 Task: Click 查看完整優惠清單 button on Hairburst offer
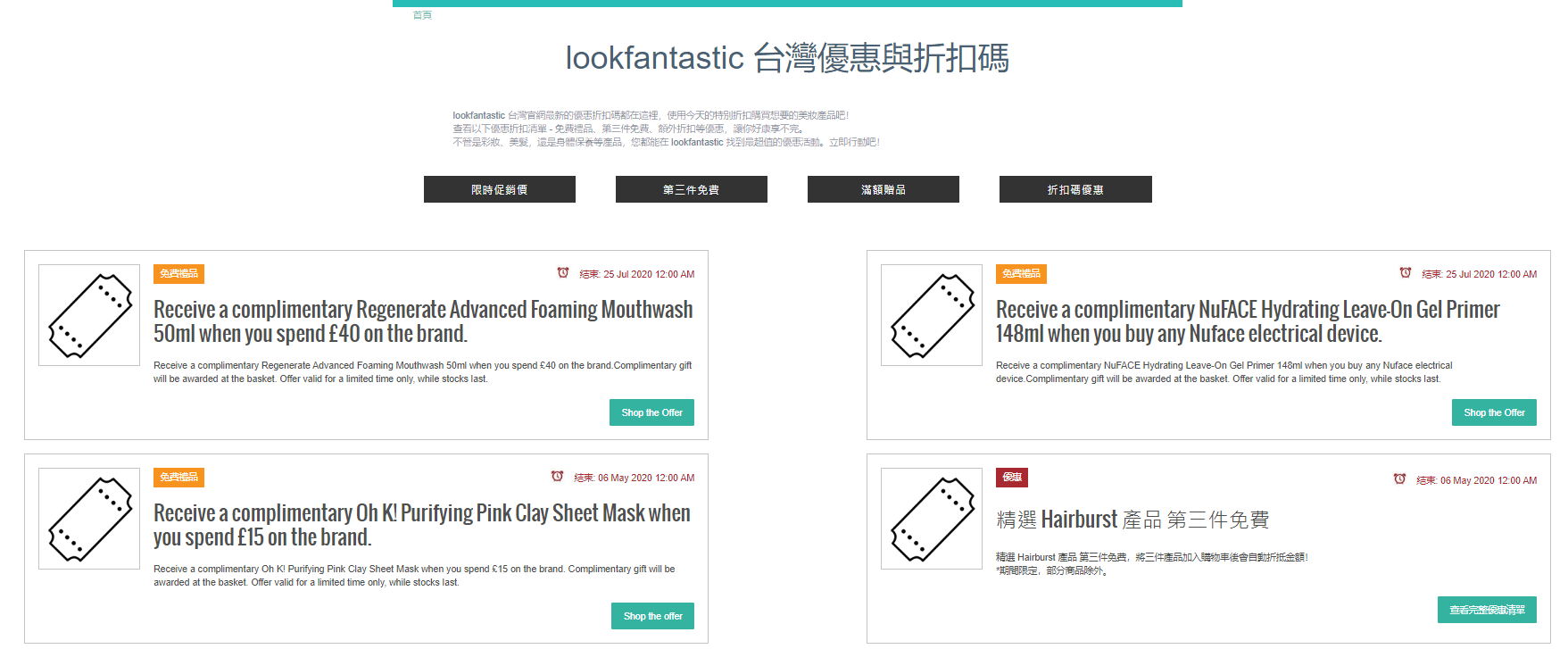[1487, 610]
